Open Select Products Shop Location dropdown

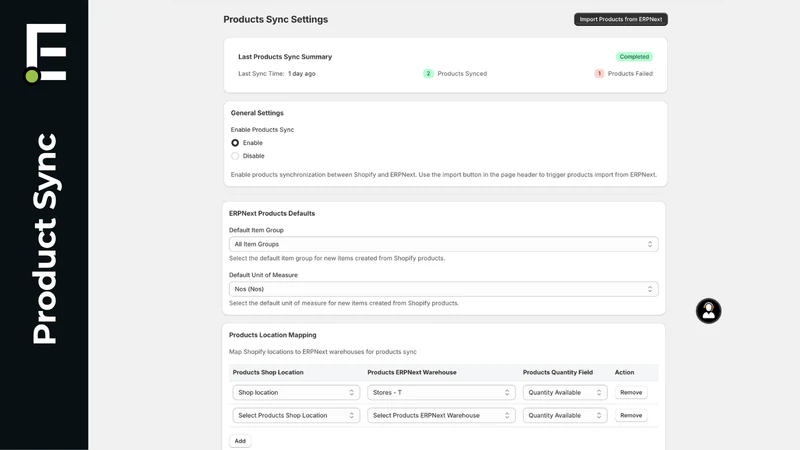(296, 415)
